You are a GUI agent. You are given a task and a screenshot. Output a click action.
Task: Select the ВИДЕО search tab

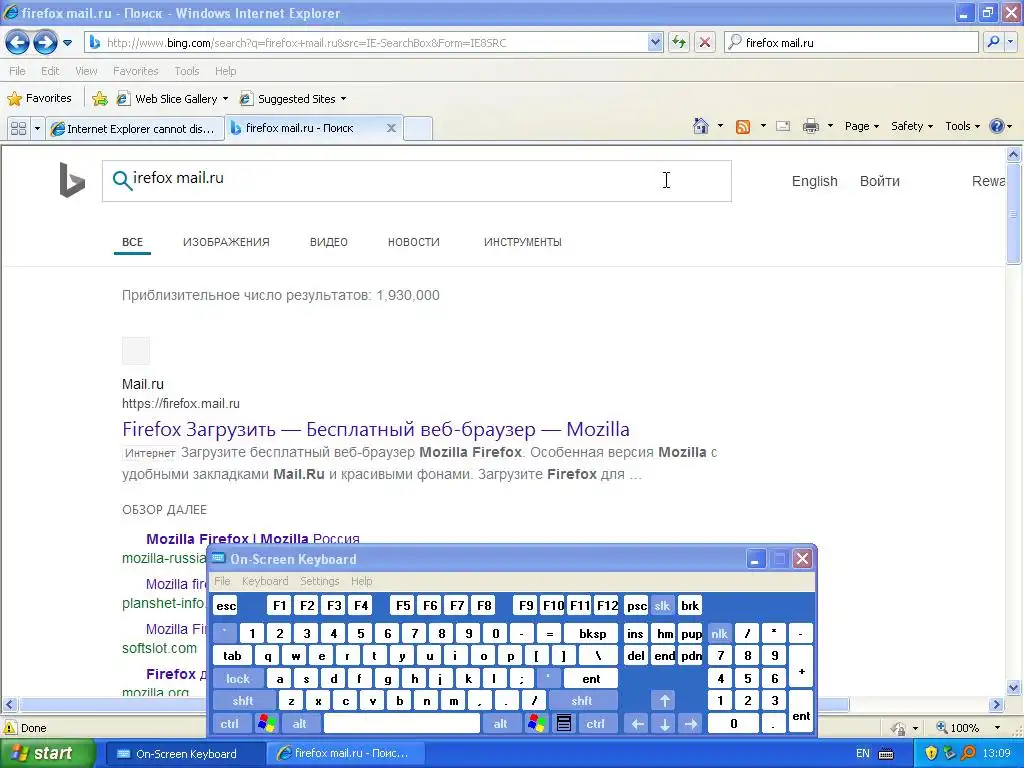[x=328, y=242]
